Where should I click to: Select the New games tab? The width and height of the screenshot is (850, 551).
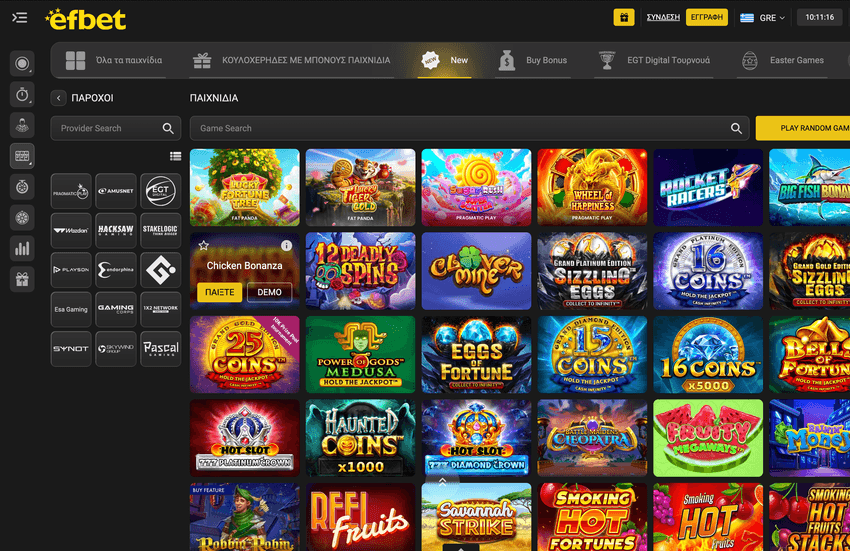(445, 60)
